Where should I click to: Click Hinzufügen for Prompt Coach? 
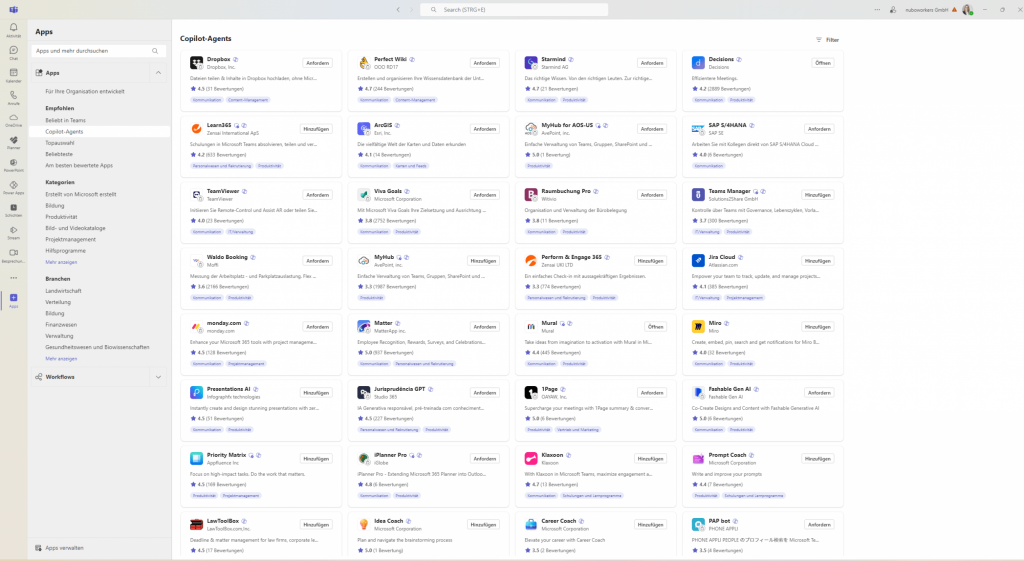click(x=818, y=458)
